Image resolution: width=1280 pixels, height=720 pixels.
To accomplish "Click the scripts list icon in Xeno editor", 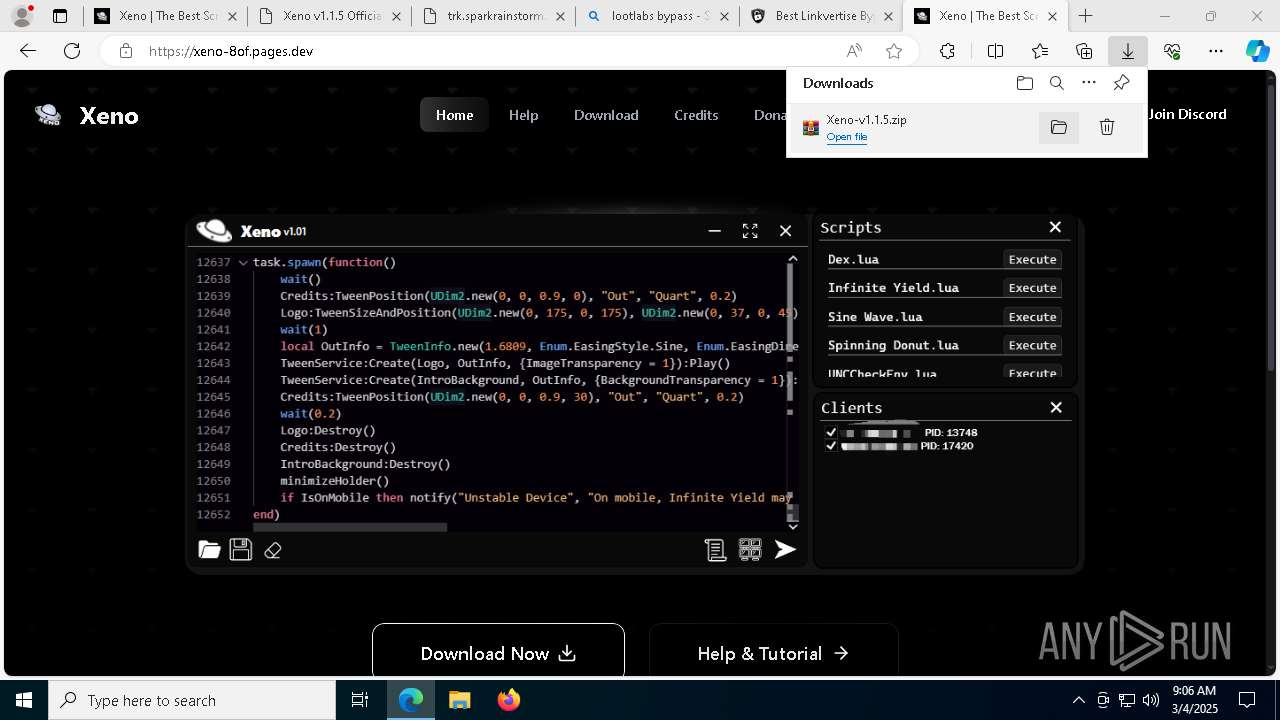I will pyautogui.click(x=715, y=549).
